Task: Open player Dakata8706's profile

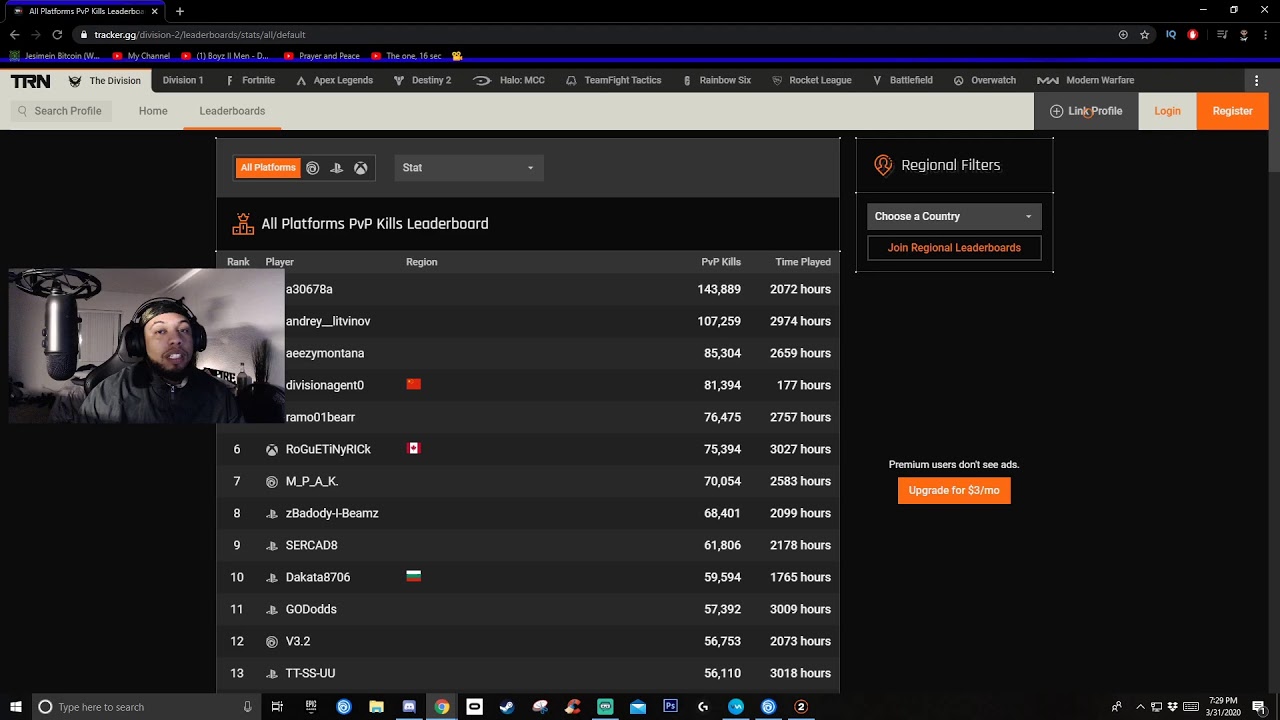Action: coord(318,577)
